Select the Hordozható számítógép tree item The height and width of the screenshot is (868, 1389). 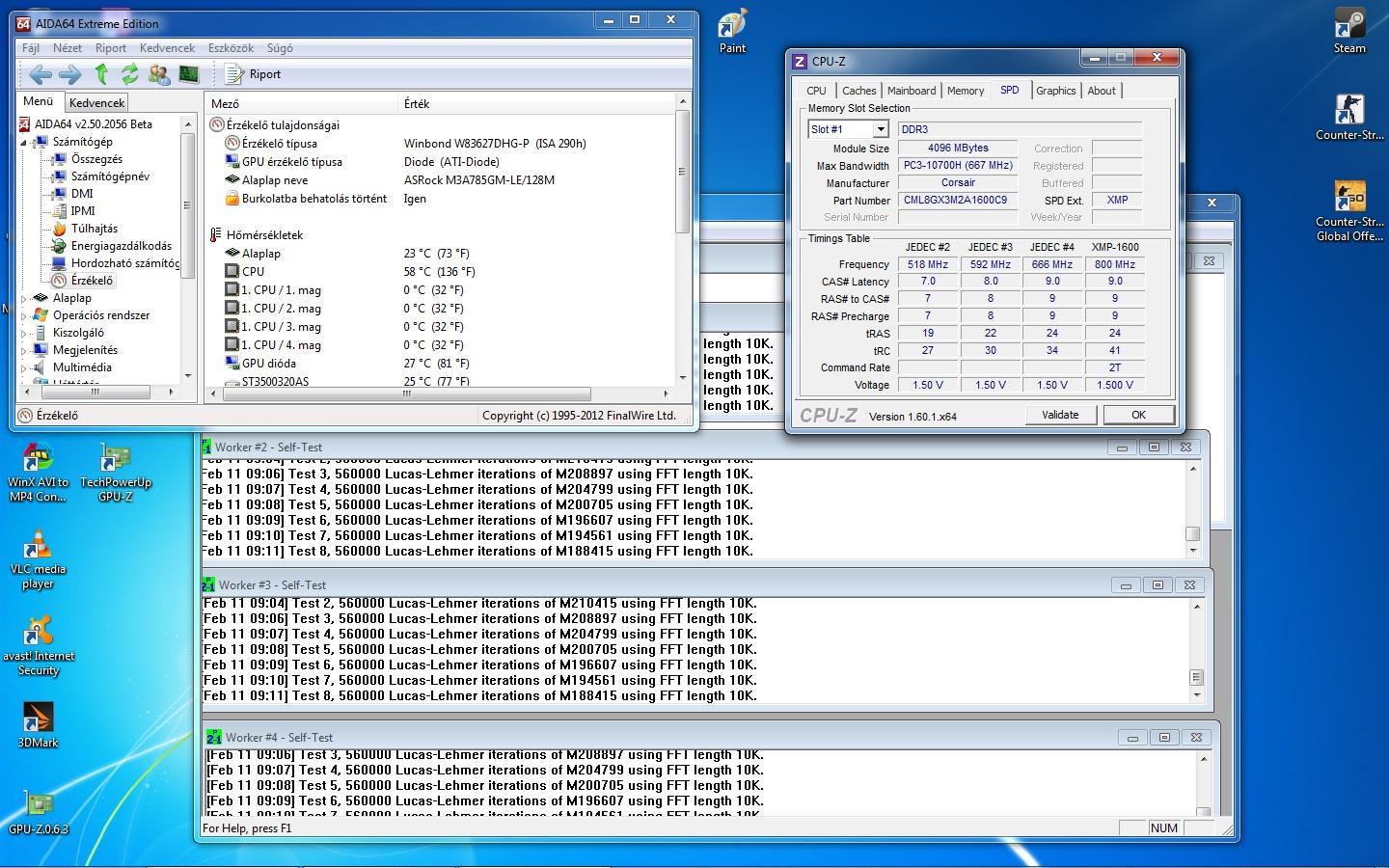click(125, 263)
